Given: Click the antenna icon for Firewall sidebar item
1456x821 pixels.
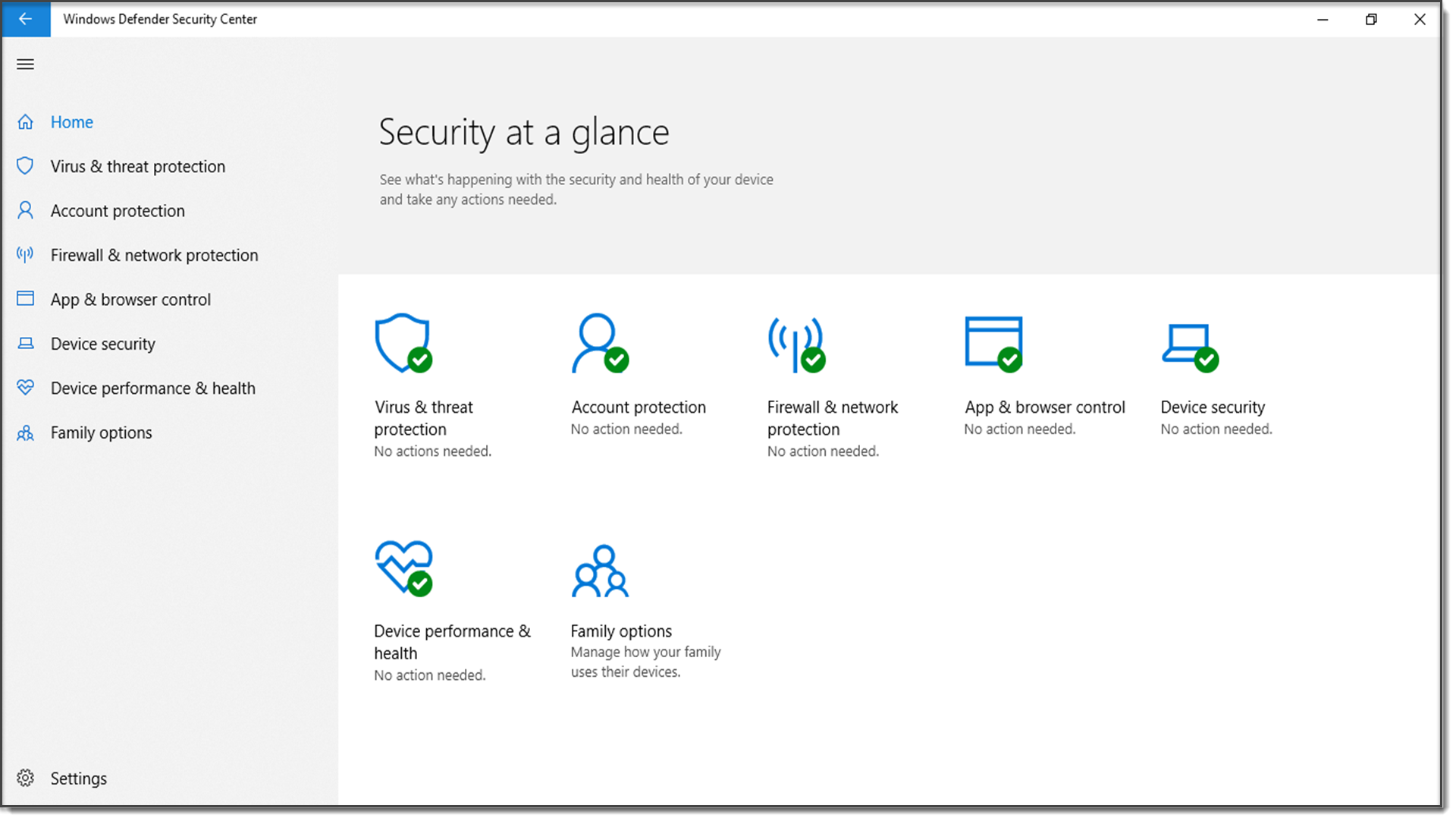Looking at the screenshot, I should [26, 255].
